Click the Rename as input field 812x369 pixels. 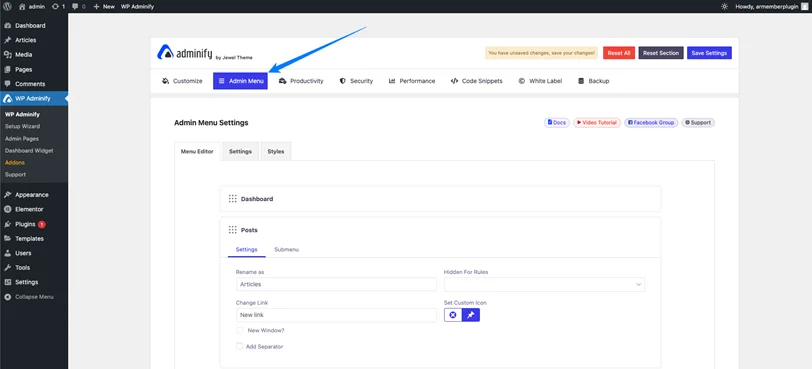point(336,284)
